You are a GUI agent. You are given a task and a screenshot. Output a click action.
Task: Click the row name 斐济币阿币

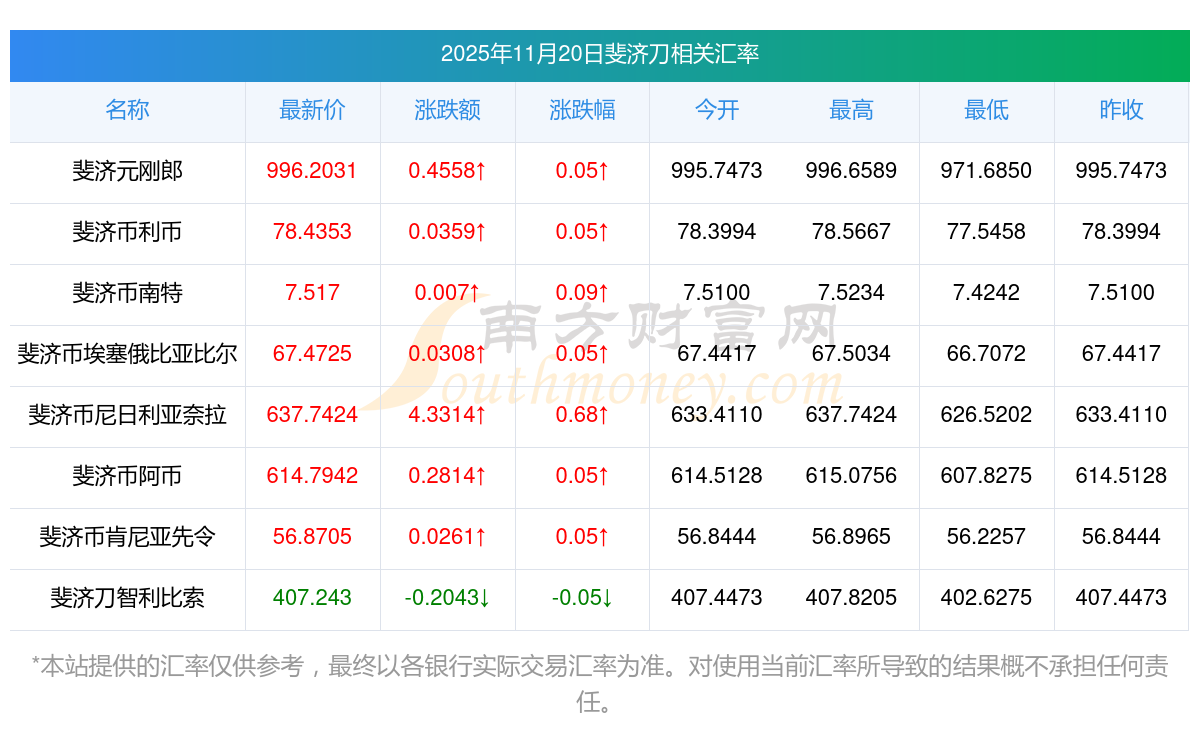[127, 476]
